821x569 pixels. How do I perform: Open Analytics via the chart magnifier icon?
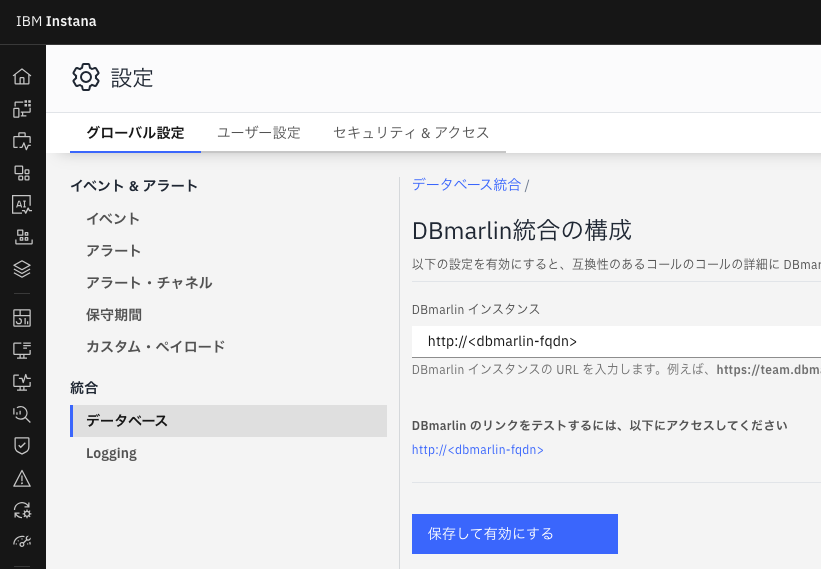(x=22, y=414)
